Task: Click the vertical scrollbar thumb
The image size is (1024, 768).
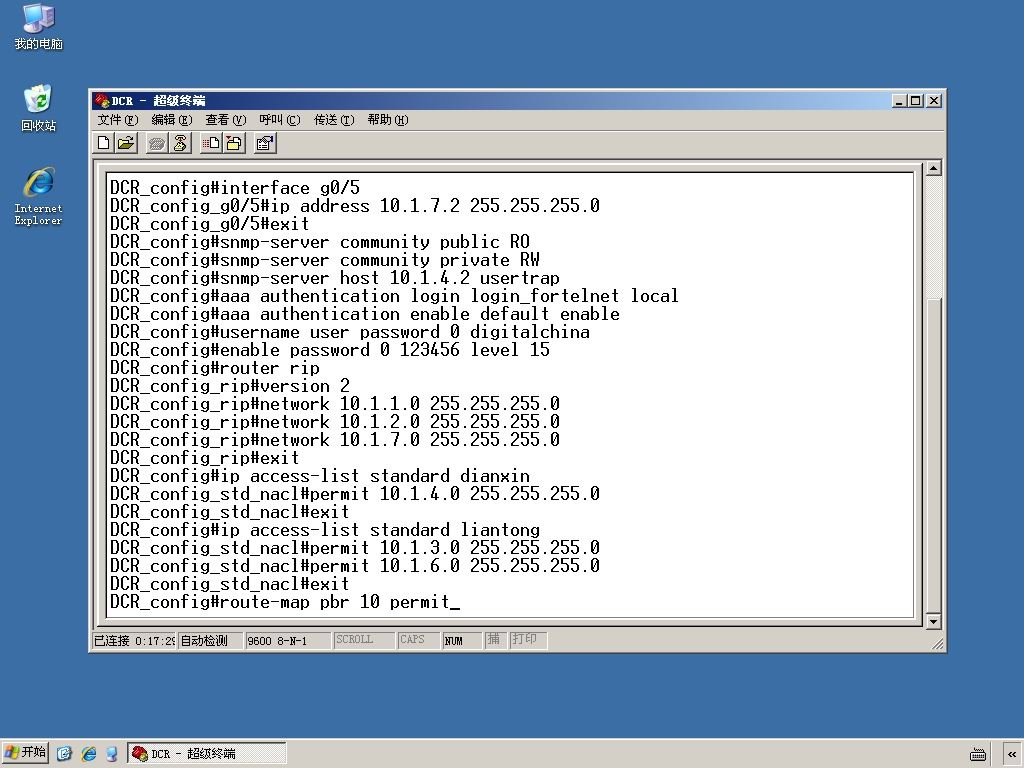Action: tap(933, 455)
